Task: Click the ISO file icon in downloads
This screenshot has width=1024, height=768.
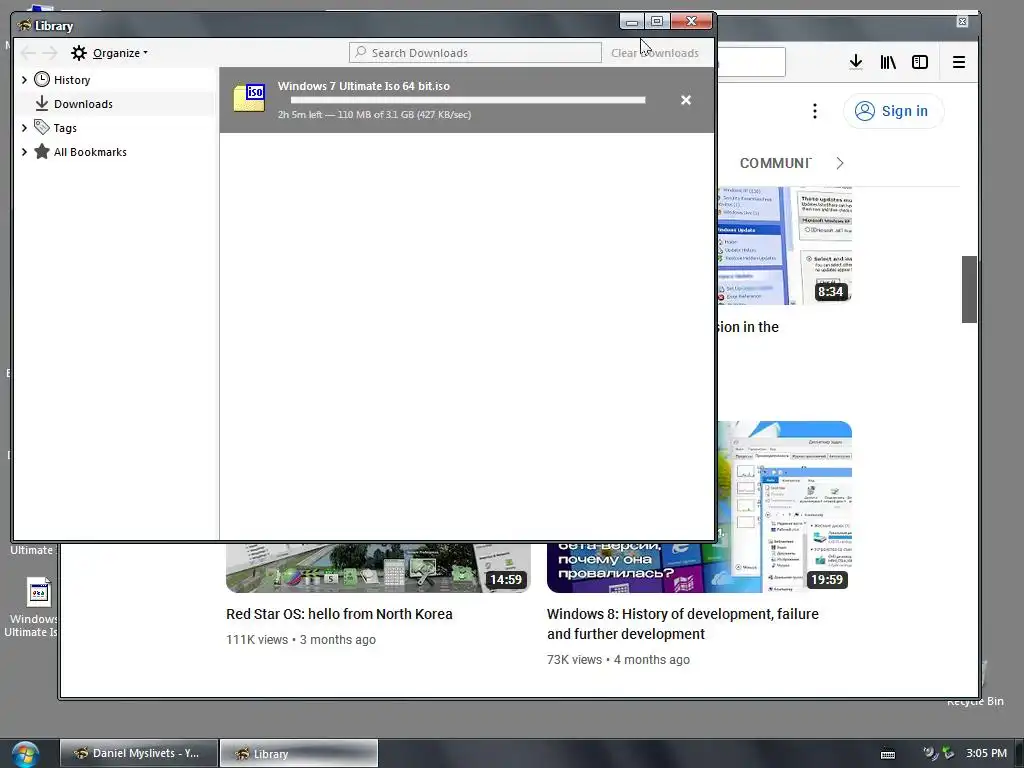Action: [x=249, y=98]
